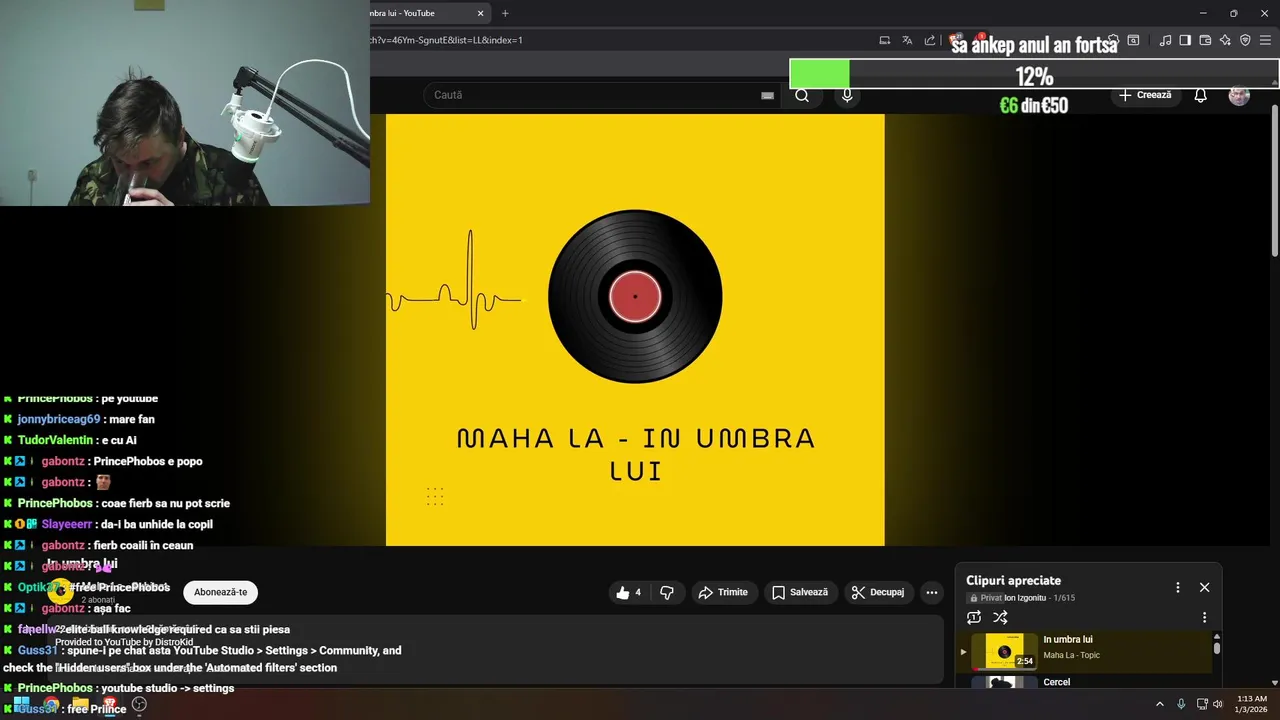The height and width of the screenshot is (720, 1280).
Task: Open more actions menu beside Decupaj
Action: pos(932,592)
